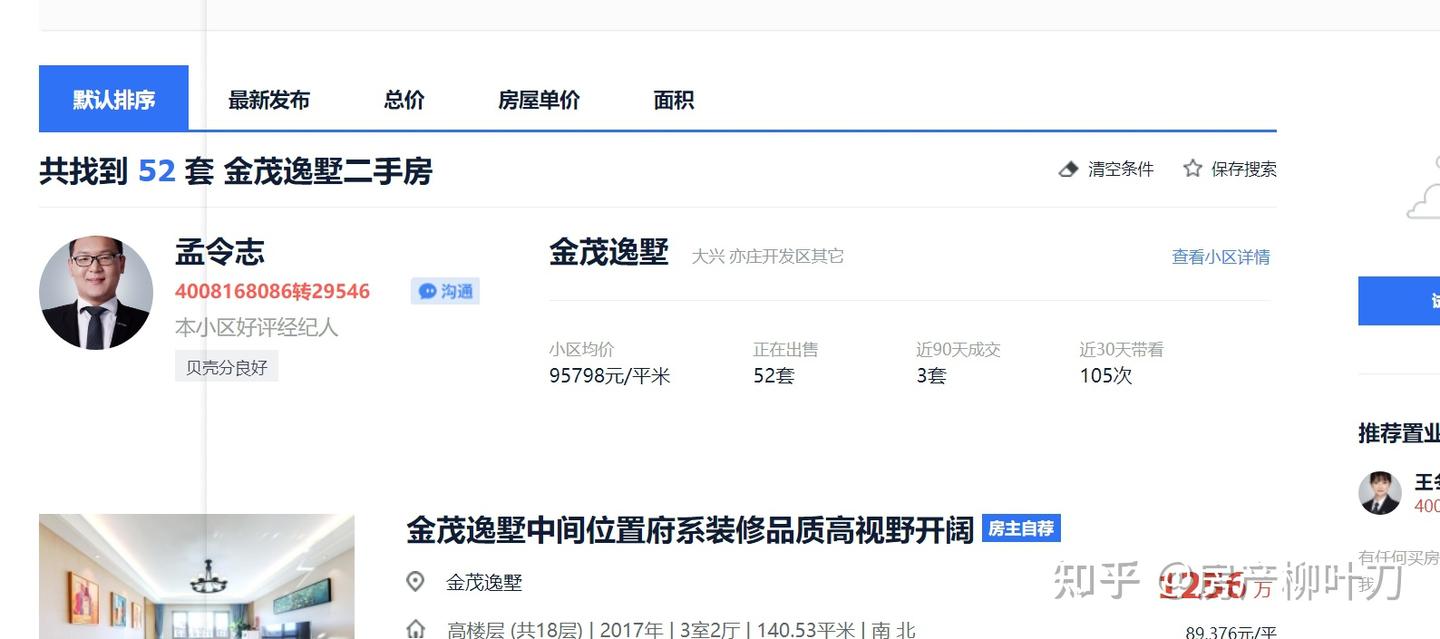The image size is (1440, 639).
Task: Click the 共找到 52 套 result count
Action: click(126, 171)
